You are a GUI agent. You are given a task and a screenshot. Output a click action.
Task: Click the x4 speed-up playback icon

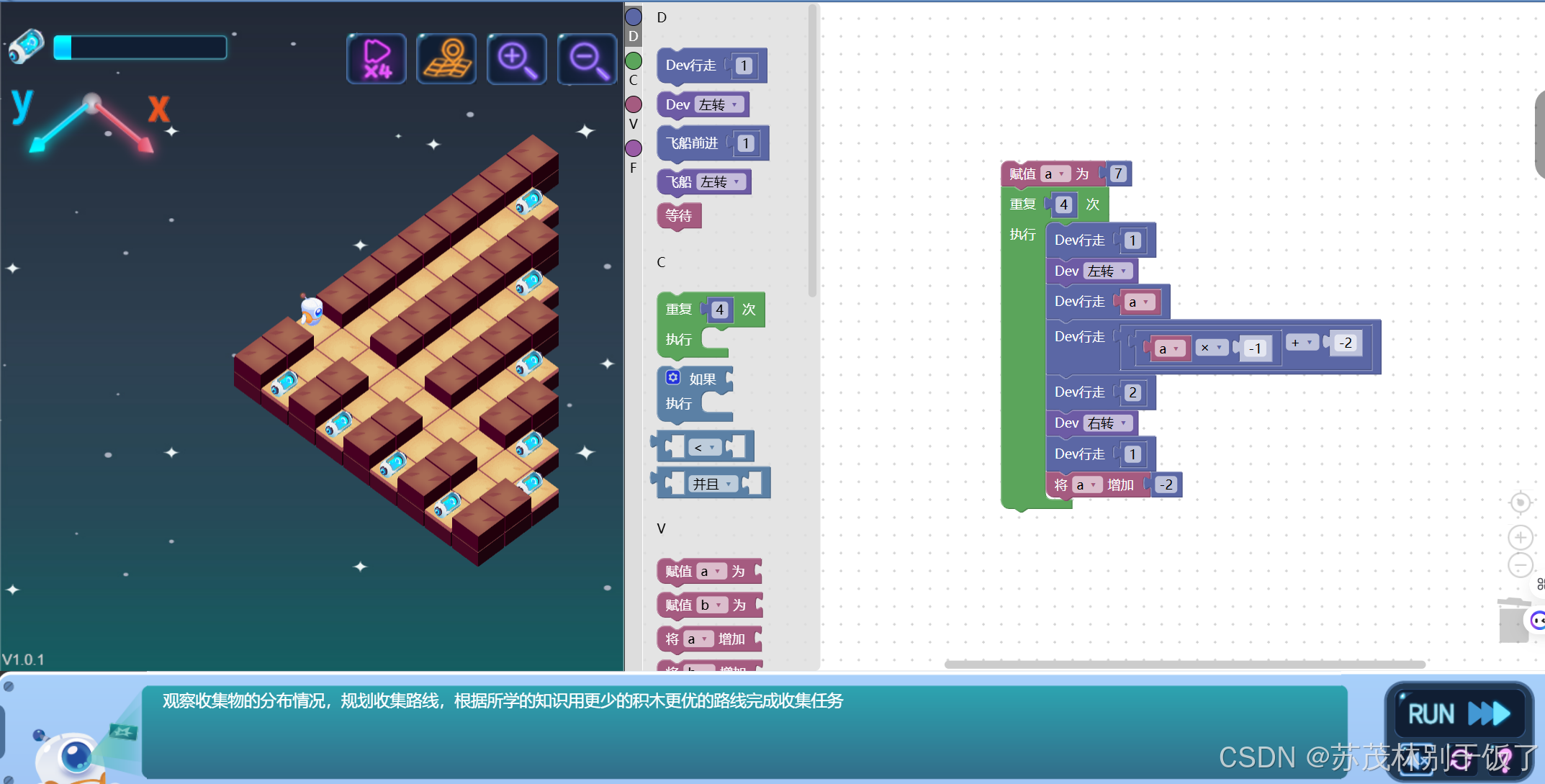377,59
